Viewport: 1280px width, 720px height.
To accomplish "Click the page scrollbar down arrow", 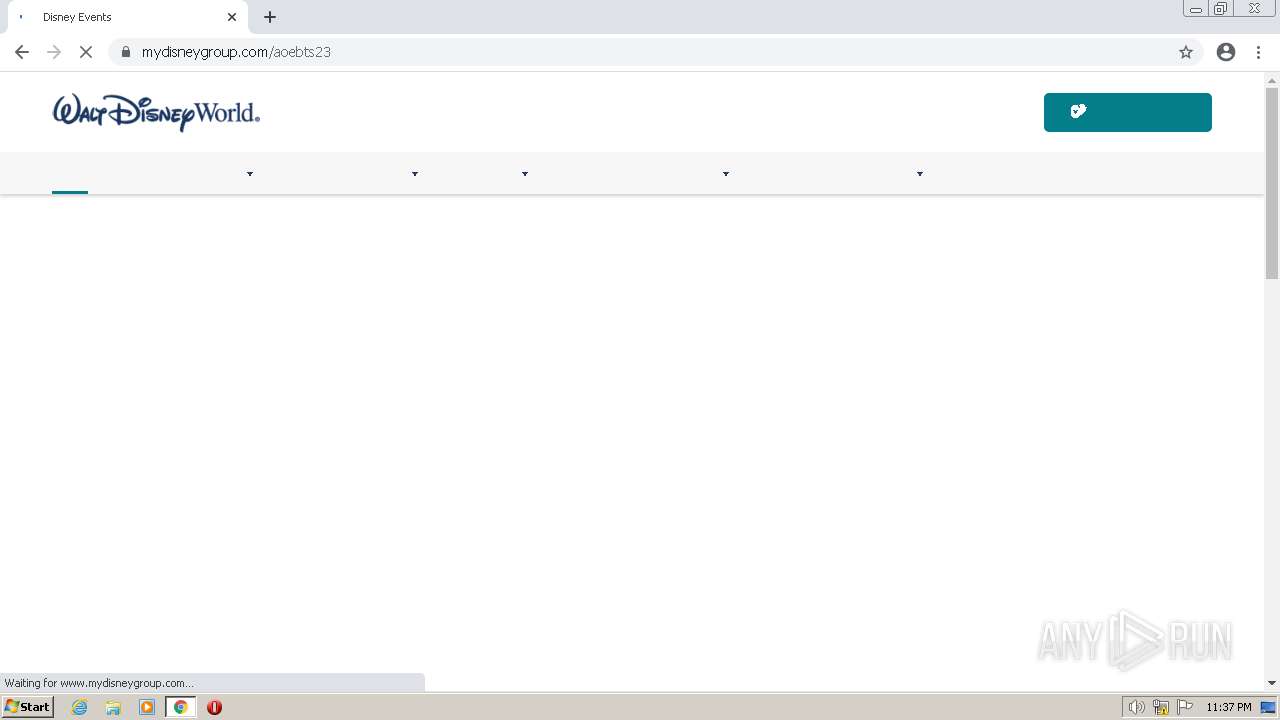I will click(1272, 683).
